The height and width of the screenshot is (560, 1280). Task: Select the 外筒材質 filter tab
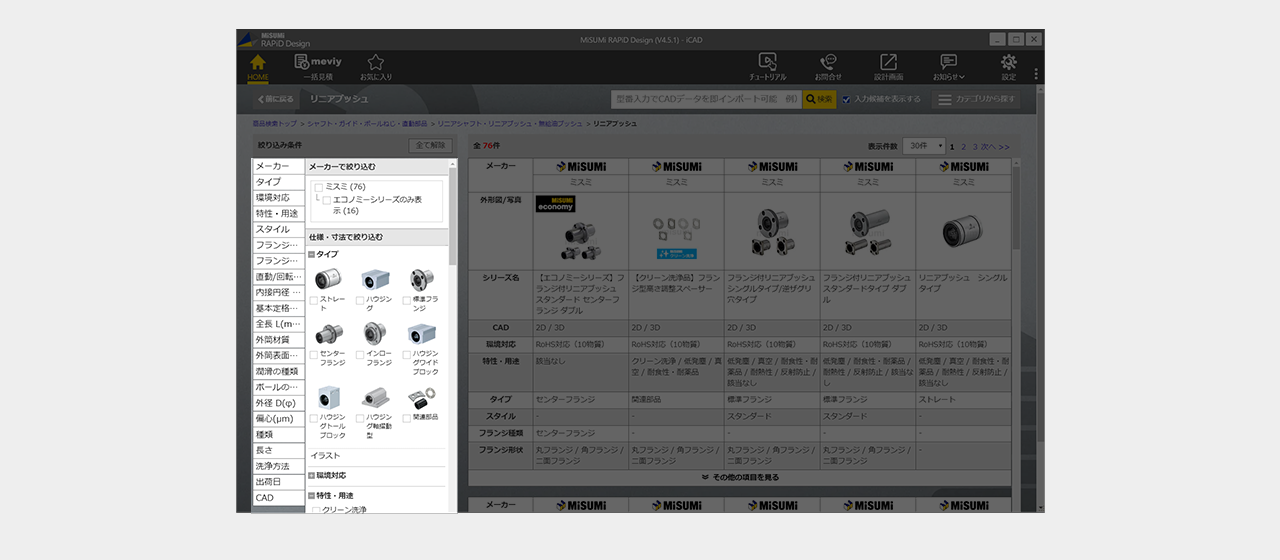pyautogui.click(x=278, y=340)
